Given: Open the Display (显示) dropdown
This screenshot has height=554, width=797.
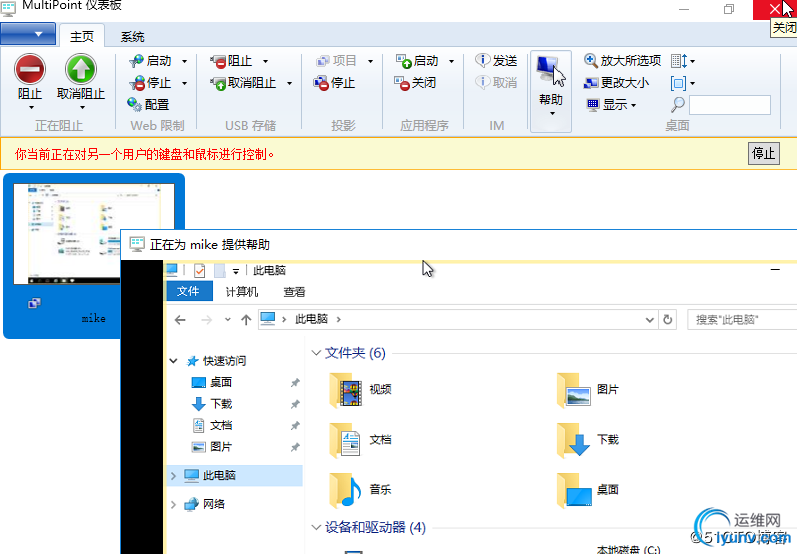Looking at the screenshot, I should [611, 105].
